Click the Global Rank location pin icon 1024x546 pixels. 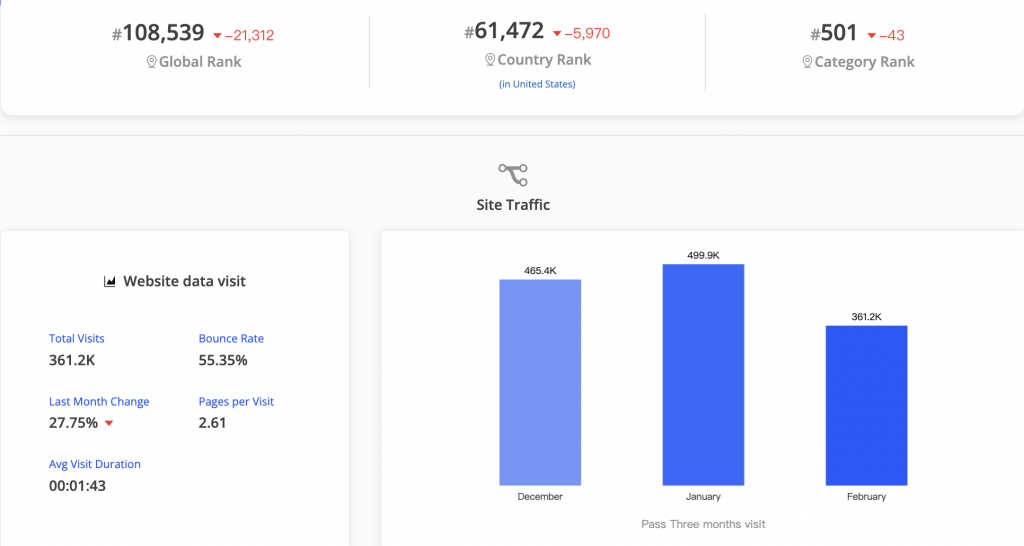(152, 61)
